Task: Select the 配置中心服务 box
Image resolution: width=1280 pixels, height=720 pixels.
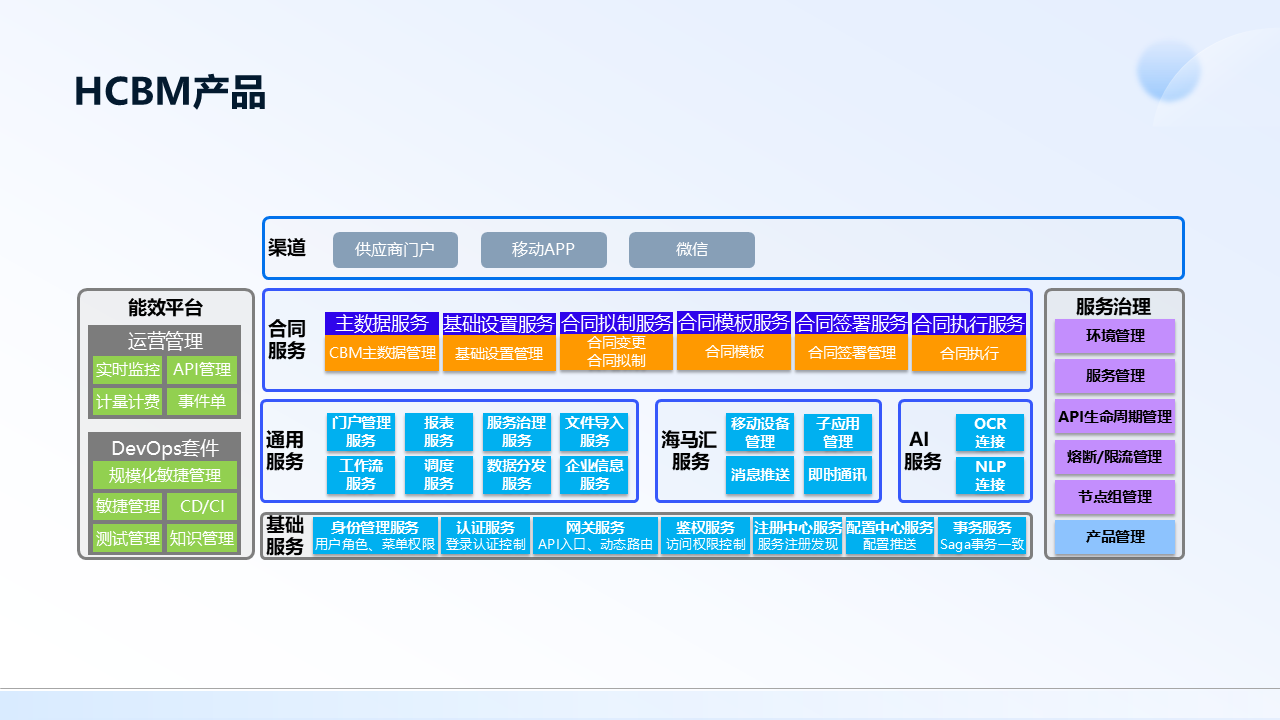Action: pyautogui.click(x=890, y=536)
